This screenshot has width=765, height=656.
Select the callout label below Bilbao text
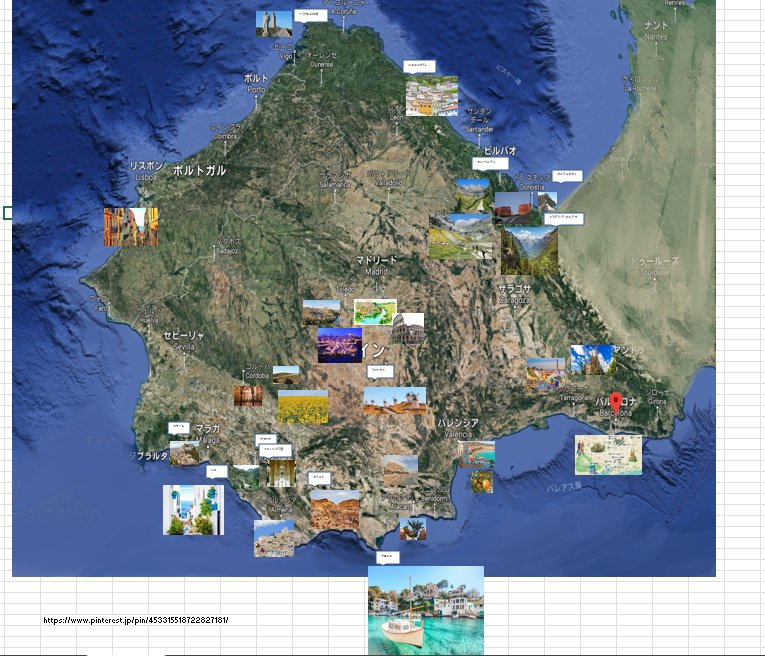490,163
